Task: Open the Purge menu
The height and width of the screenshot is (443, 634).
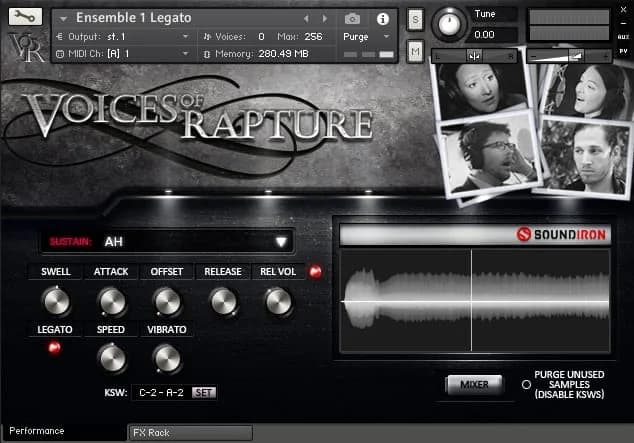Action: (x=366, y=37)
